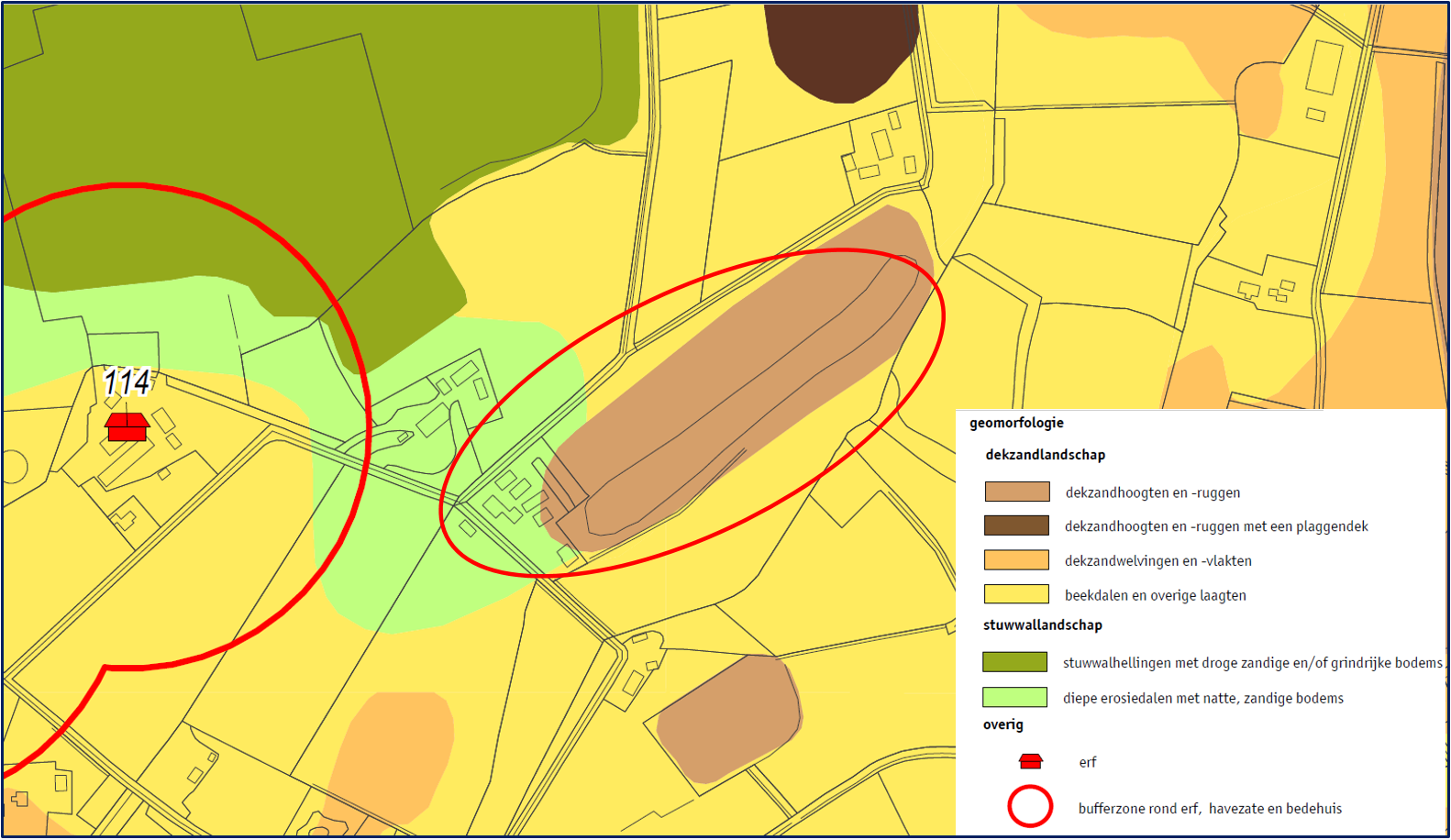Click the legend text 'dekzandwelvingen en -vlakten'

[1157, 561]
